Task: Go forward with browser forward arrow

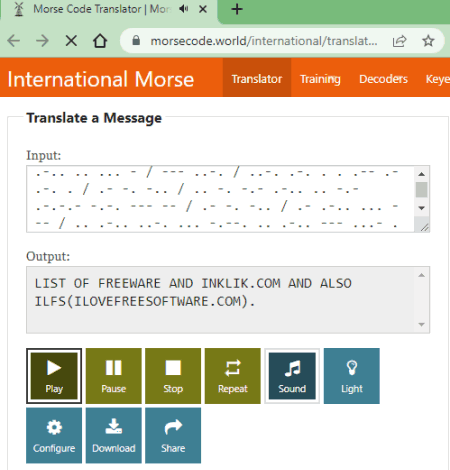Action: click(x=42, y=41)
